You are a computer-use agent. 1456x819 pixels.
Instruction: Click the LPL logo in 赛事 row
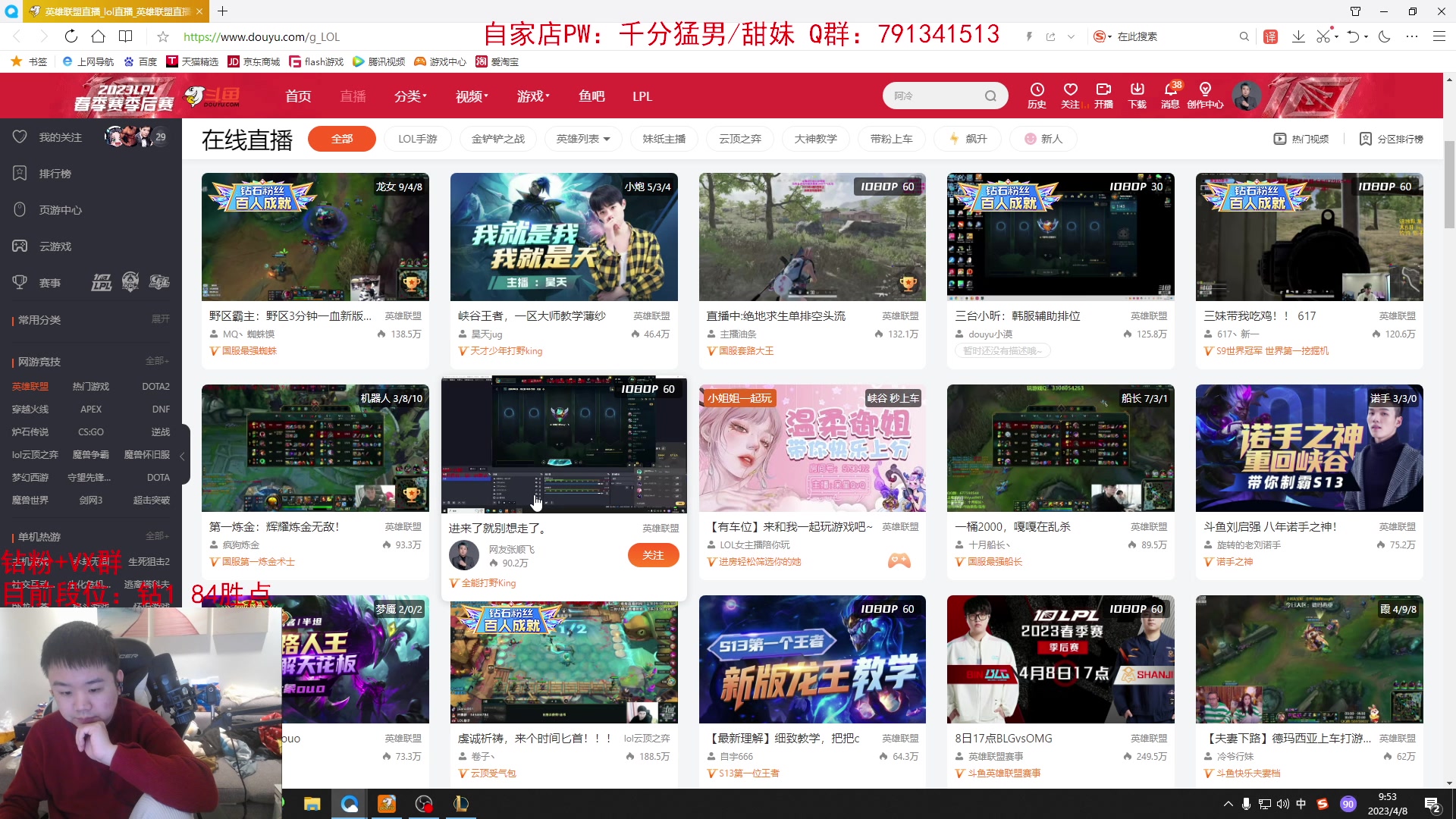point(102,283)
